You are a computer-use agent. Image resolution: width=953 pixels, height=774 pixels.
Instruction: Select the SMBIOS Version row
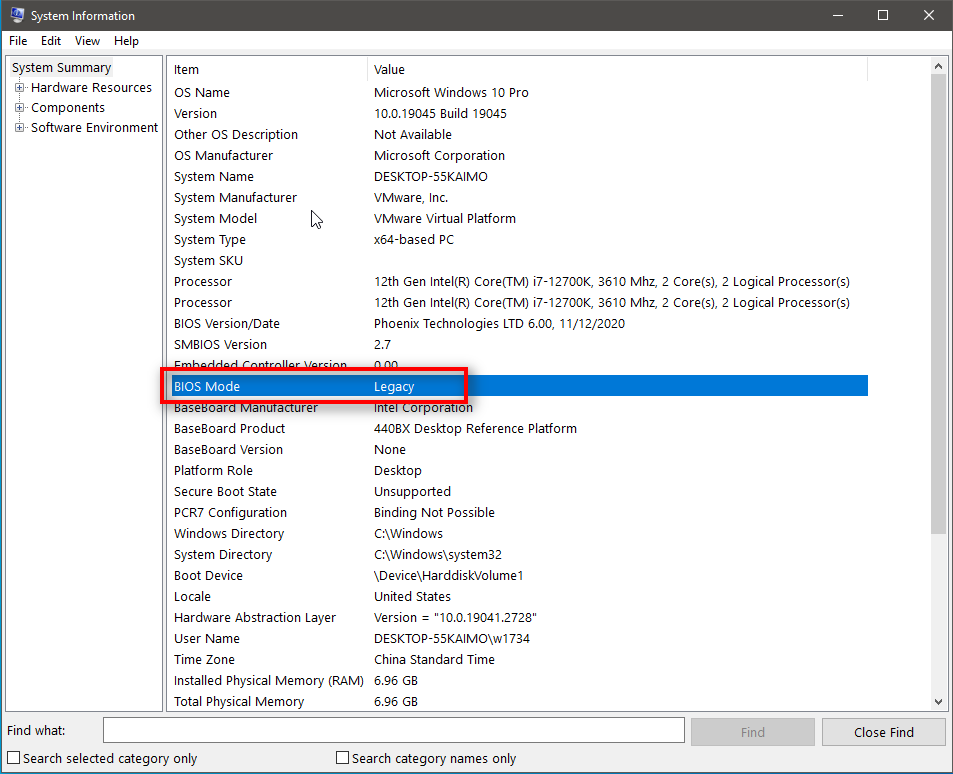[518, 345]
